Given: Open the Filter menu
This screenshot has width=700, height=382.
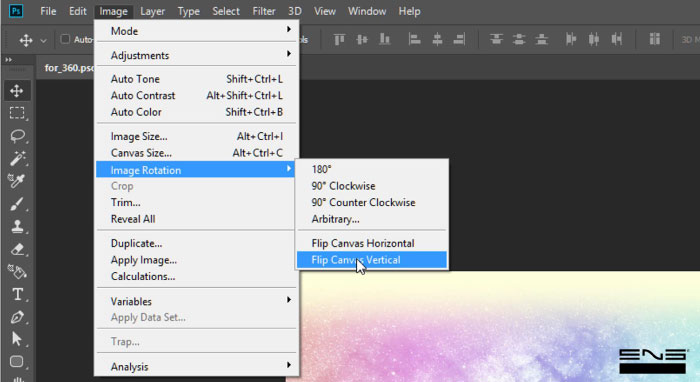Looking at the screenshot, I should tap(264, 11).
